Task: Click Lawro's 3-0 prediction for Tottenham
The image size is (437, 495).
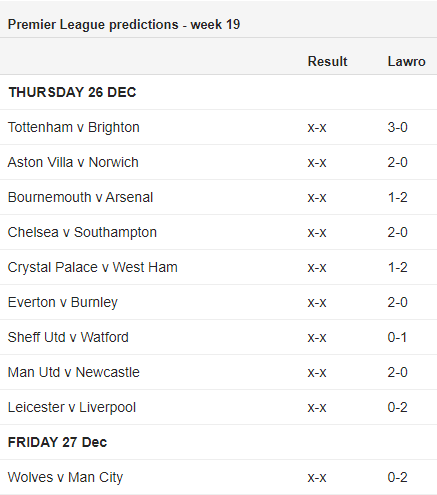Action: pos(397,127)
